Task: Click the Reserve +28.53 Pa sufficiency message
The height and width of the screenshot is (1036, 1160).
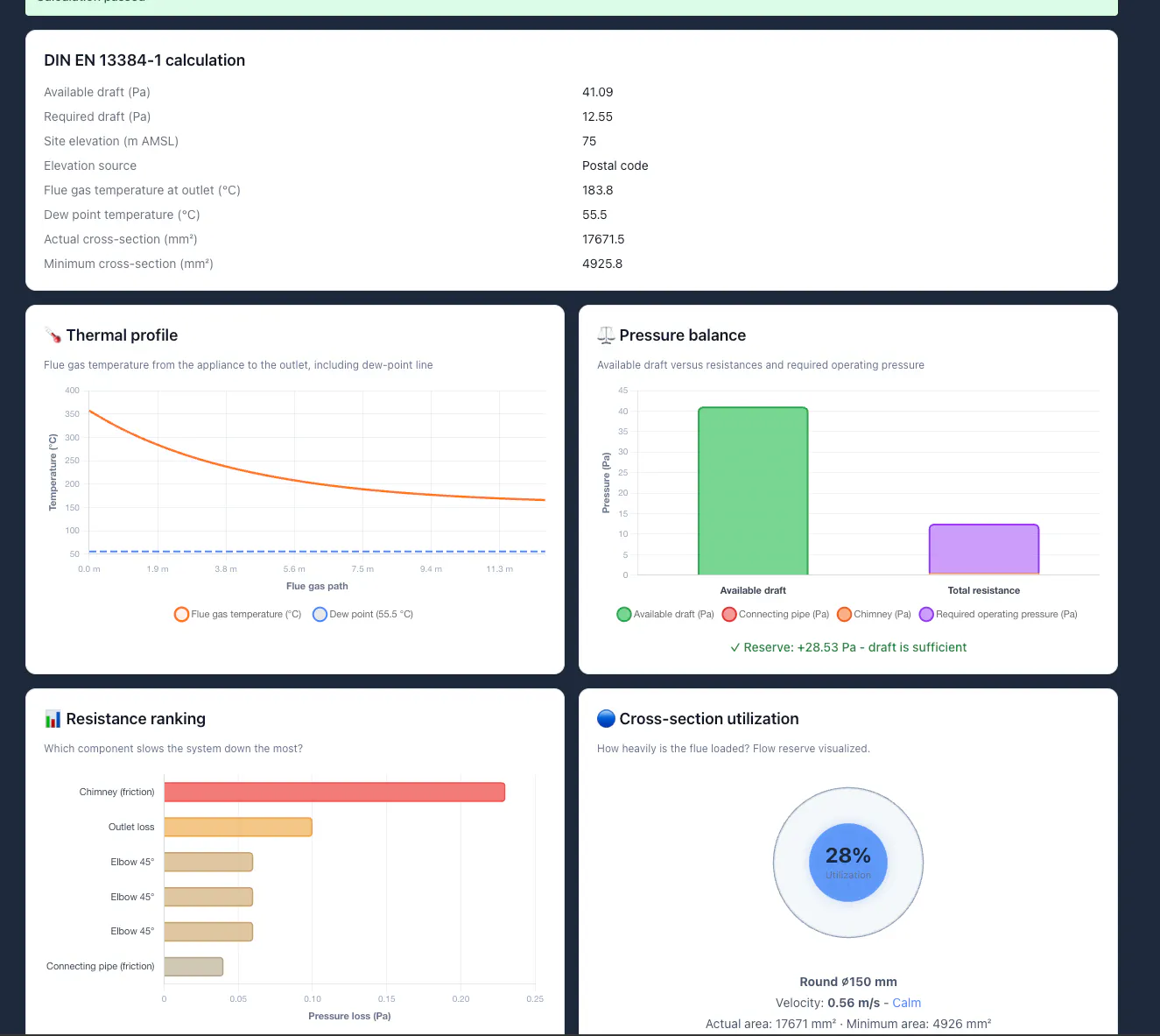Action: coord(848,647)
